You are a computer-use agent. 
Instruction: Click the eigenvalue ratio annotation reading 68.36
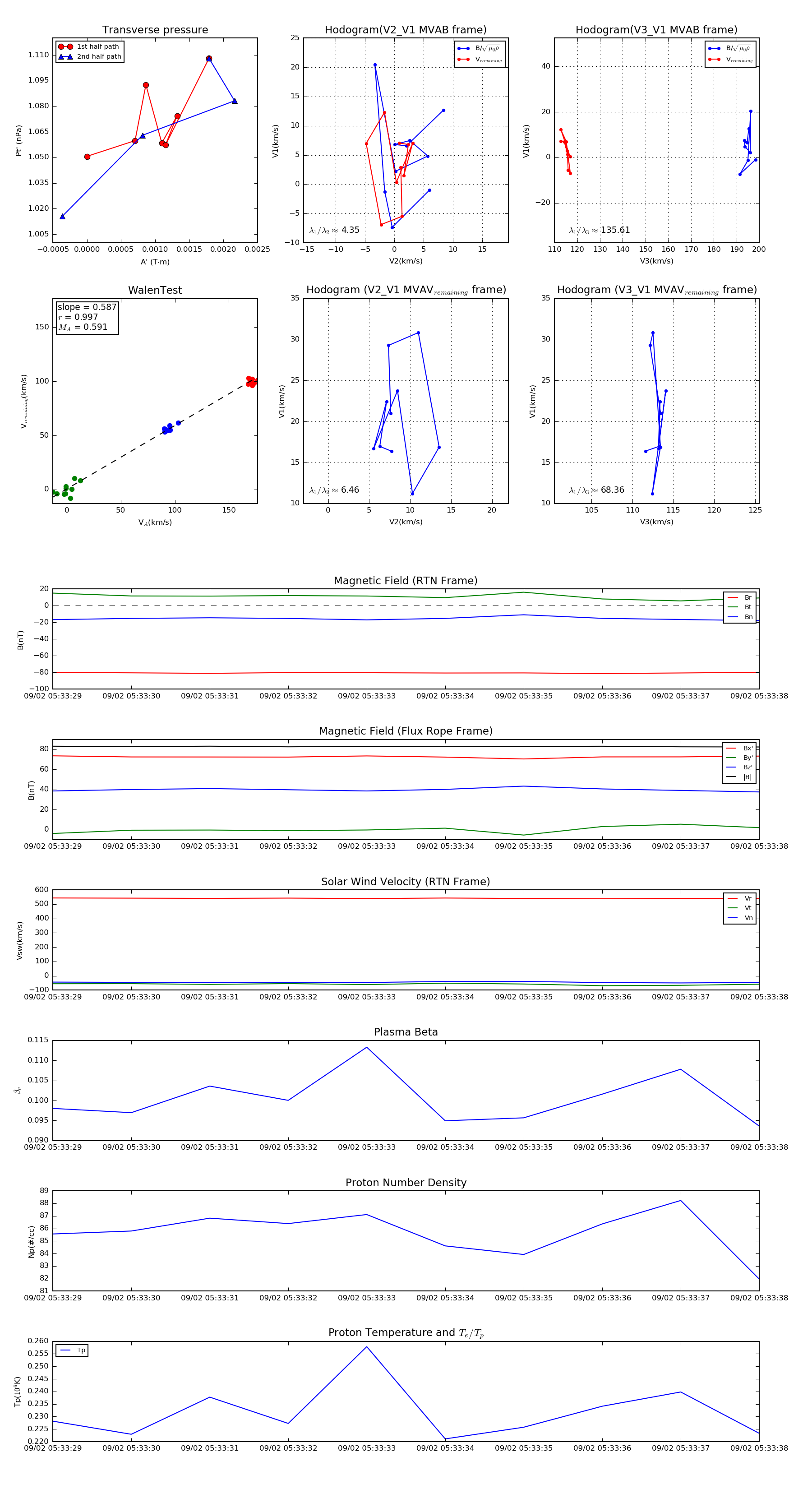tap(596, 490)
